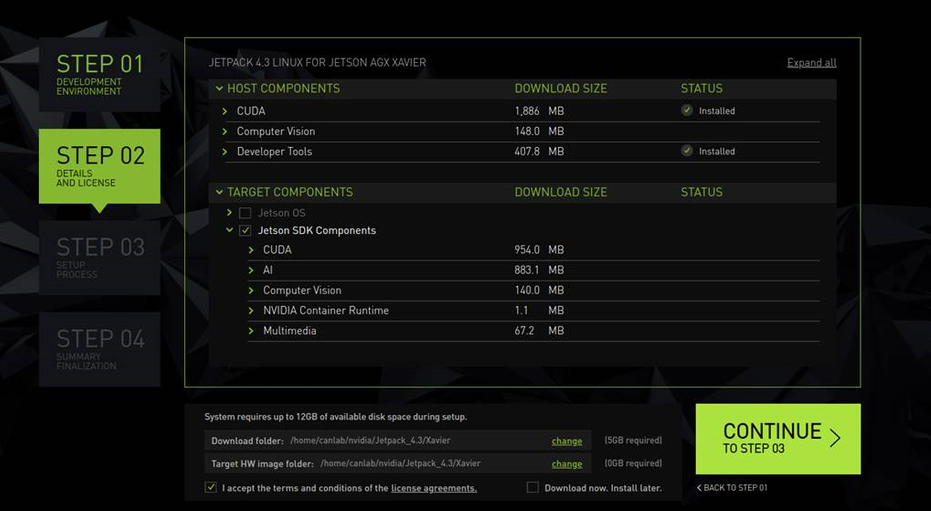
Task: Select the Jetson OS label
Action: [x=281, y=212]
